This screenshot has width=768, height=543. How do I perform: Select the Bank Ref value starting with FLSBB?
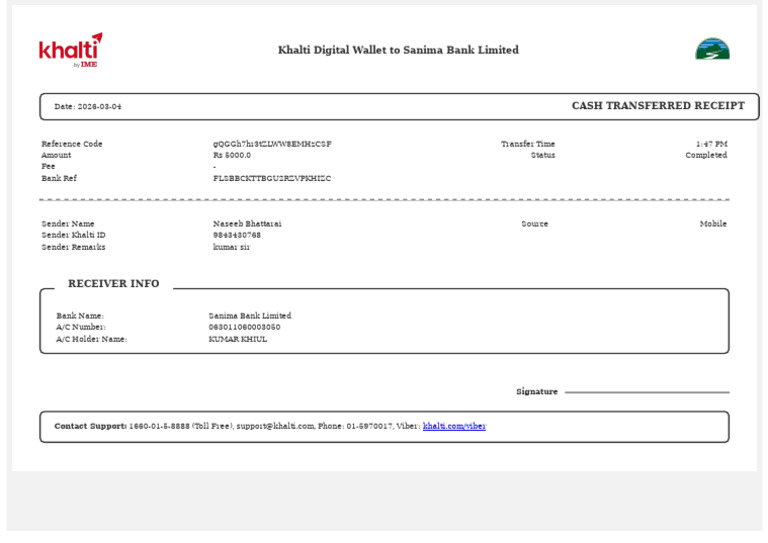click(272, 178)
